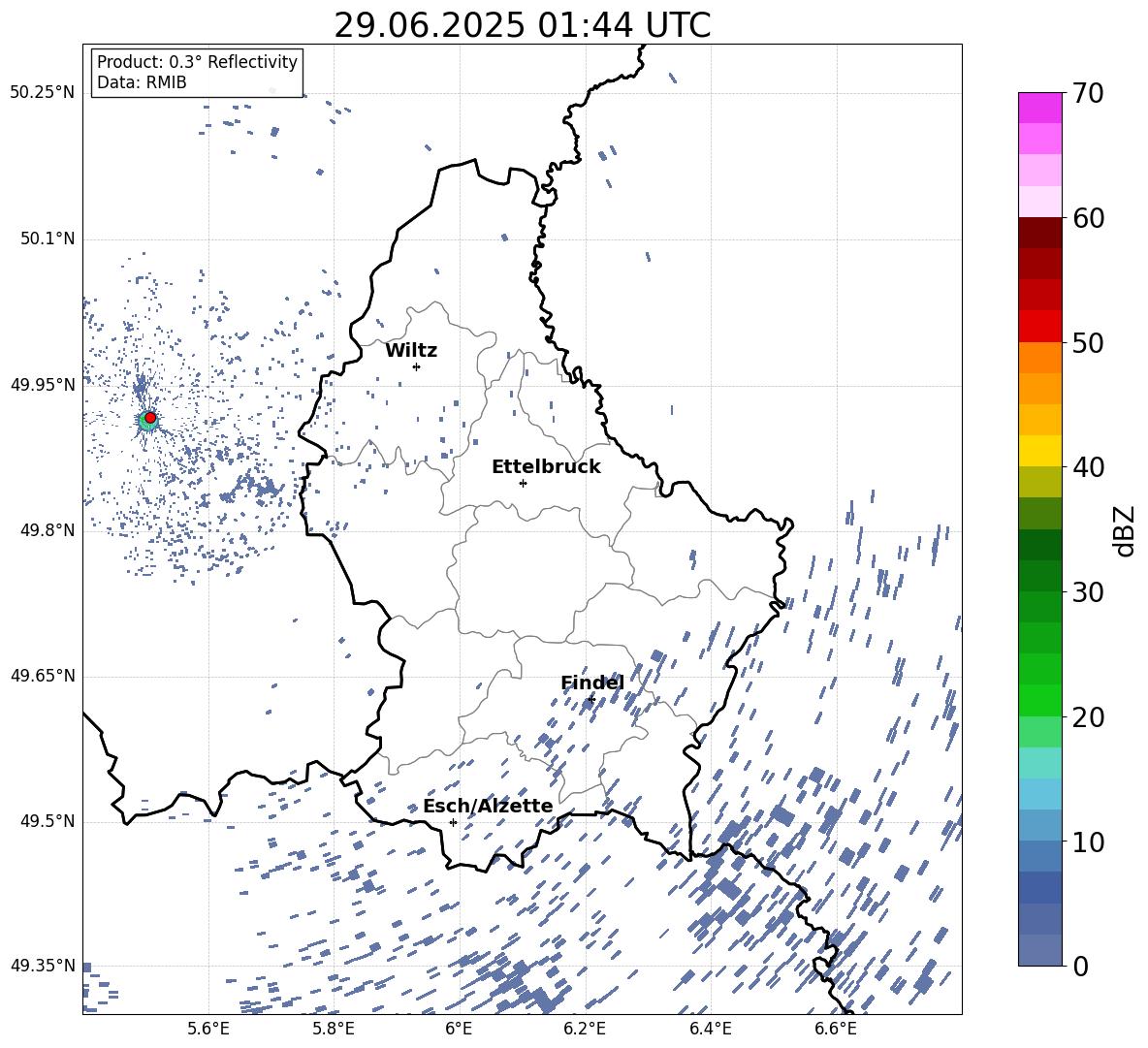
Task: Click the timestamp title 29.06.2025 01:44 UTC
Action: 523,25
